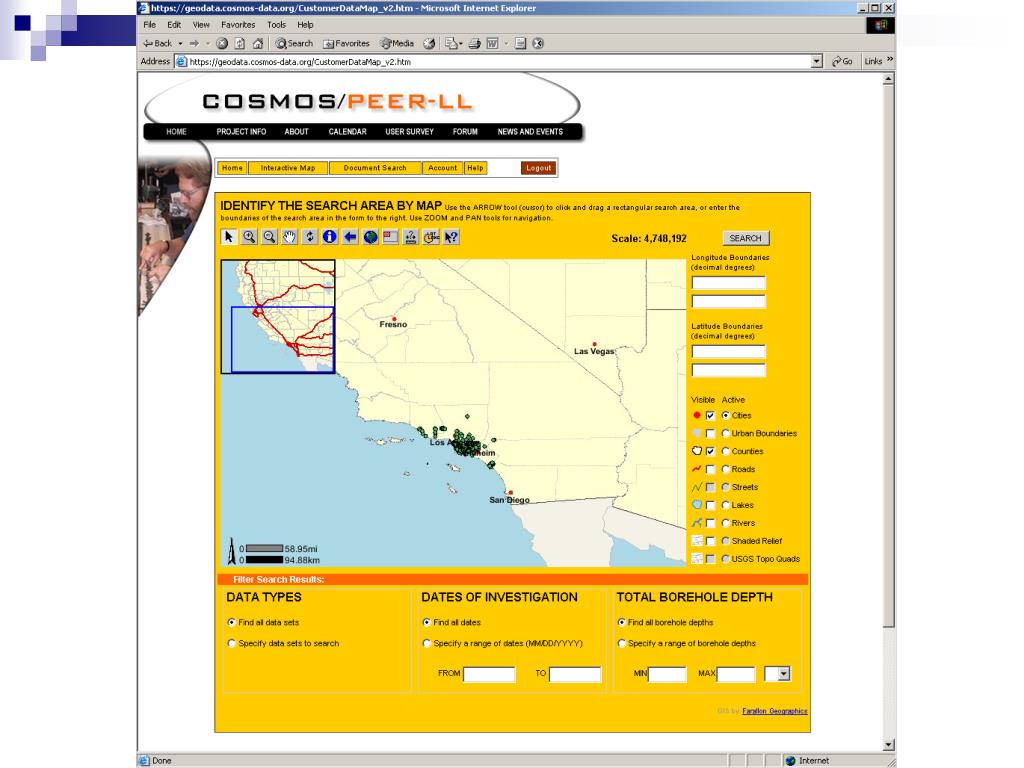Click the lat/long clock tool icon
The image size is (1024, 768).
(431, 237)
